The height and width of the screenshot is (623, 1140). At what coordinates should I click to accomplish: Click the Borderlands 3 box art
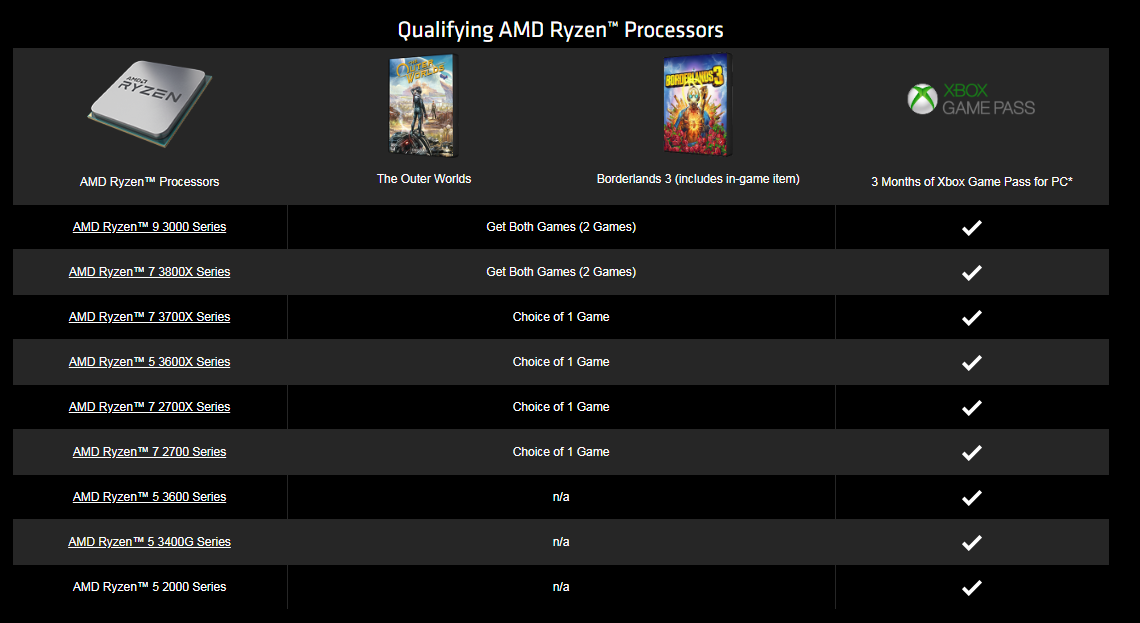coord(697,105)
